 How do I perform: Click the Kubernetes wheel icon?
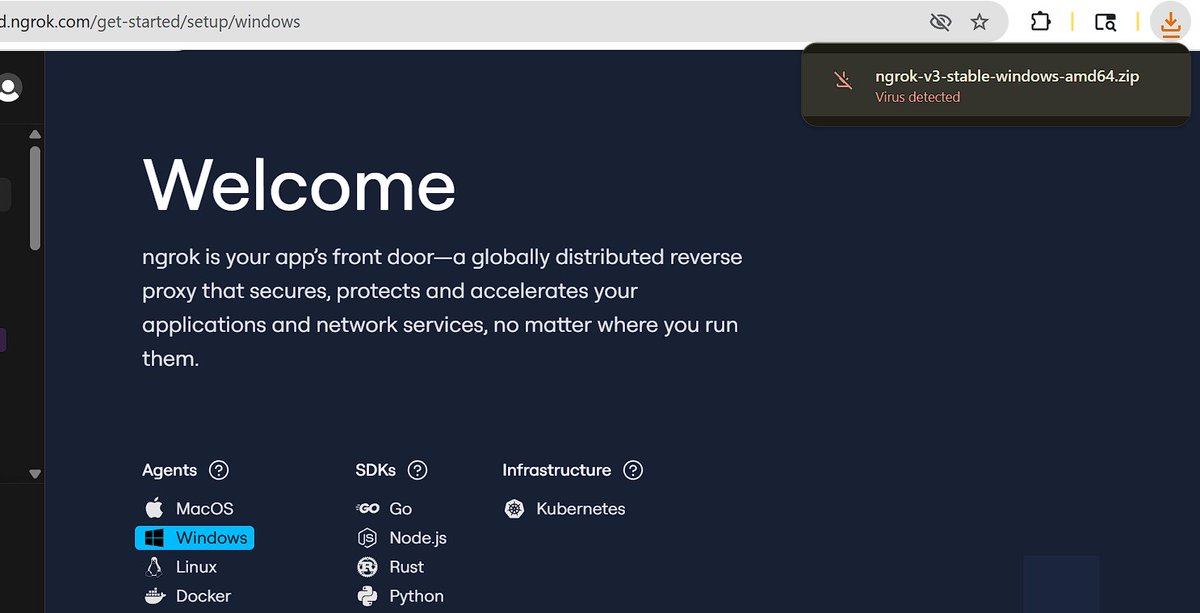point(514,509)
